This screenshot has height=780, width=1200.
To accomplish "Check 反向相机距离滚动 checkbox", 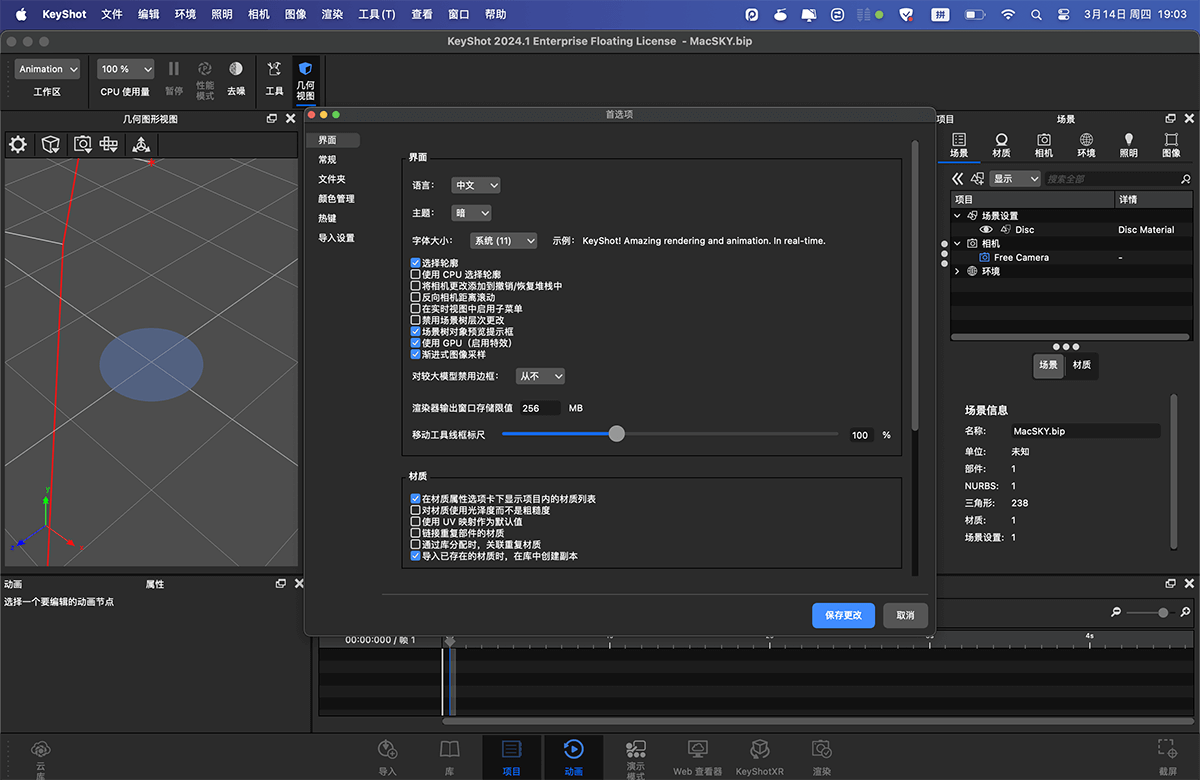I will click(416, 297).
